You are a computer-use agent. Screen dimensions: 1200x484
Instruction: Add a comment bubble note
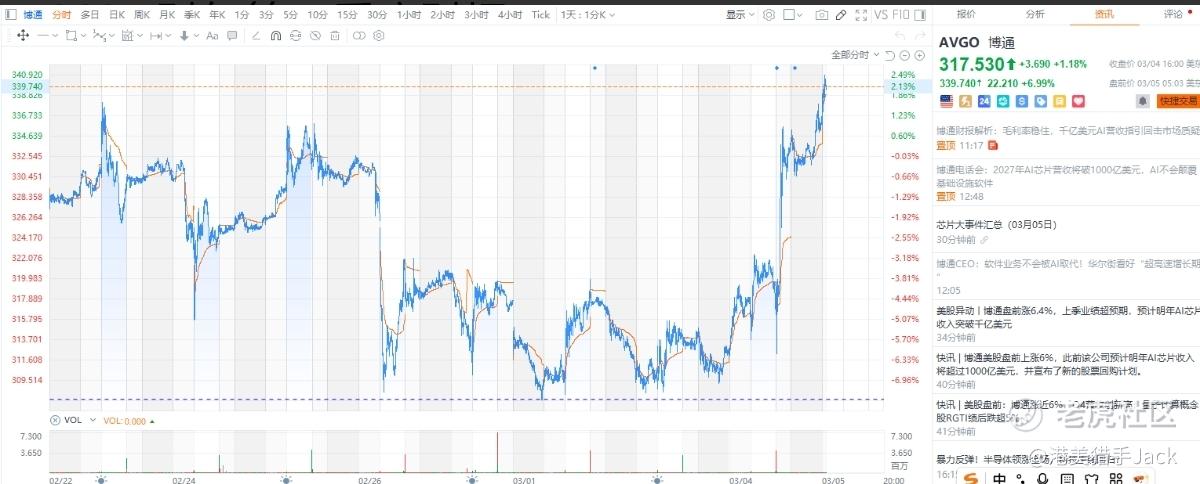(232, 35)
